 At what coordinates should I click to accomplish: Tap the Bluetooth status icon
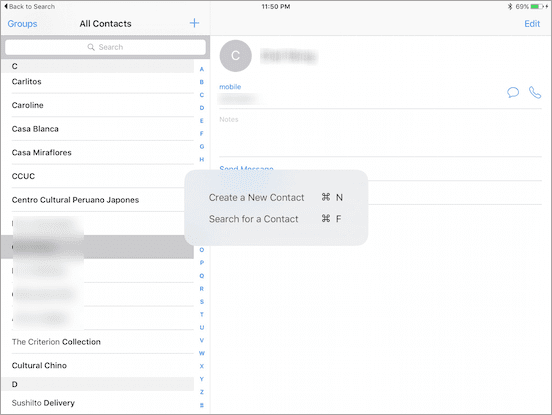[x=509, y=6]
